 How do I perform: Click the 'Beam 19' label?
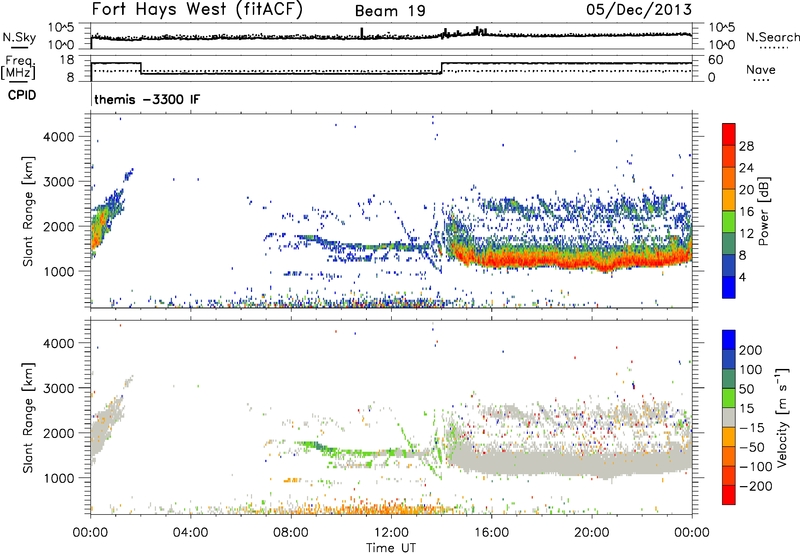pos(390,11)
